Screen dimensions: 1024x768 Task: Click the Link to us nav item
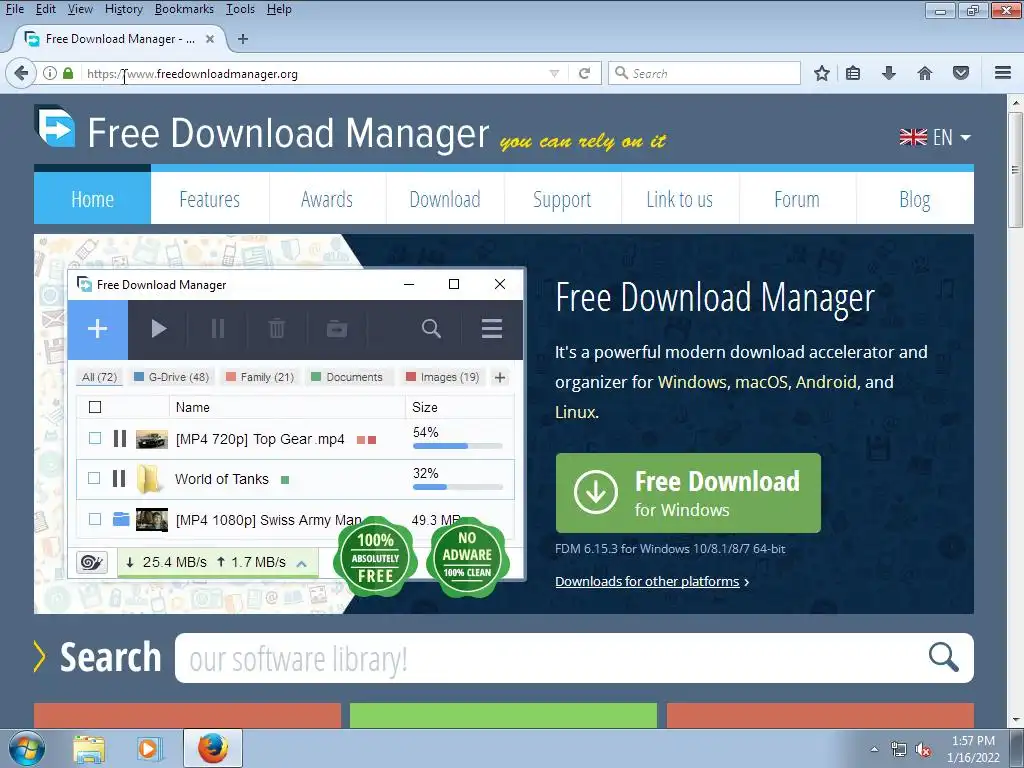tap(680, 199)
